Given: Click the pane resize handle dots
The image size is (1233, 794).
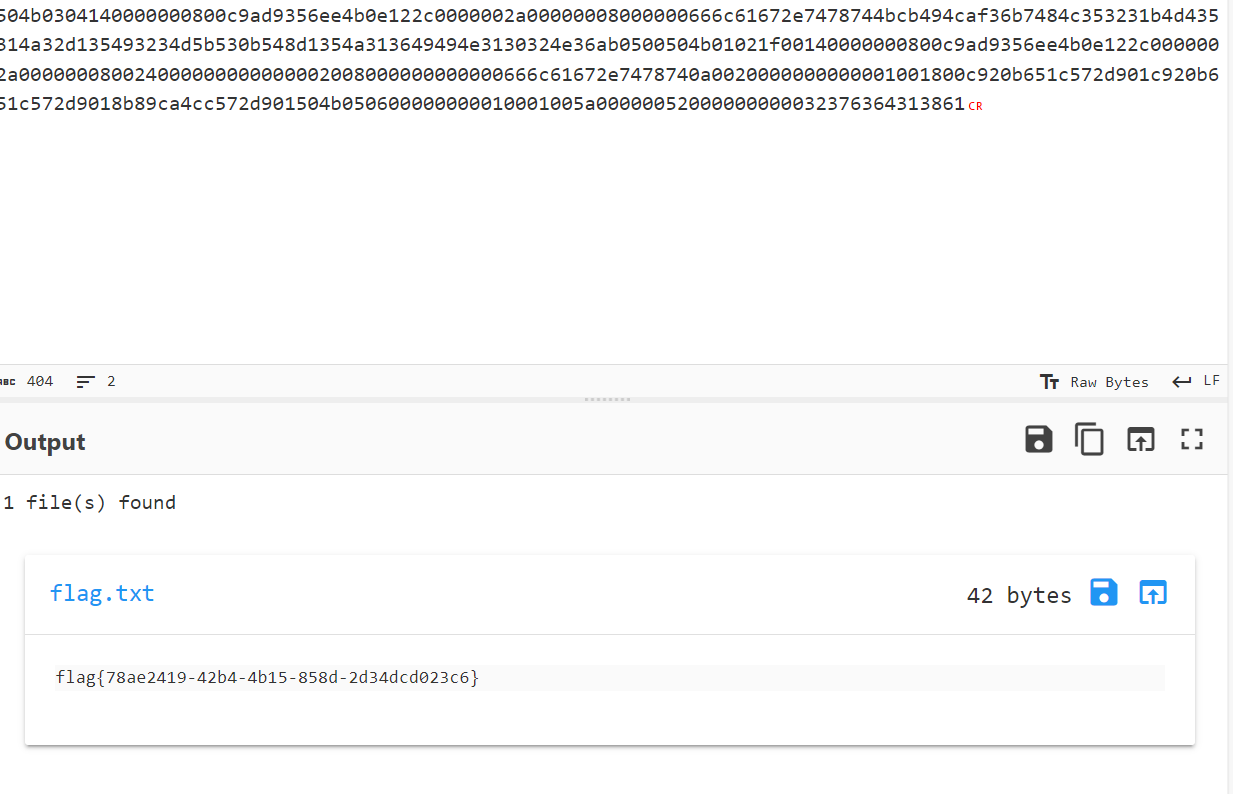Looking at the screenshot, I should [607, 399].
